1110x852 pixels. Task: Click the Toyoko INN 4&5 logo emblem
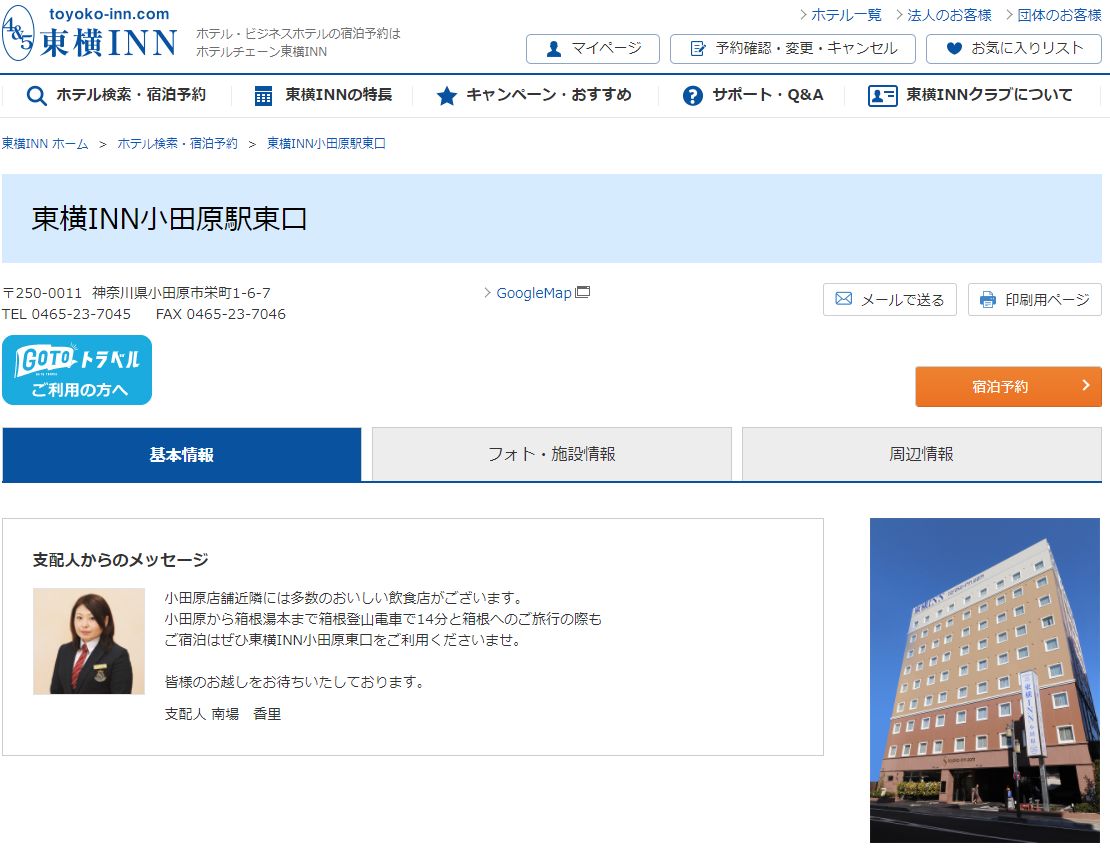coord(18,33)
